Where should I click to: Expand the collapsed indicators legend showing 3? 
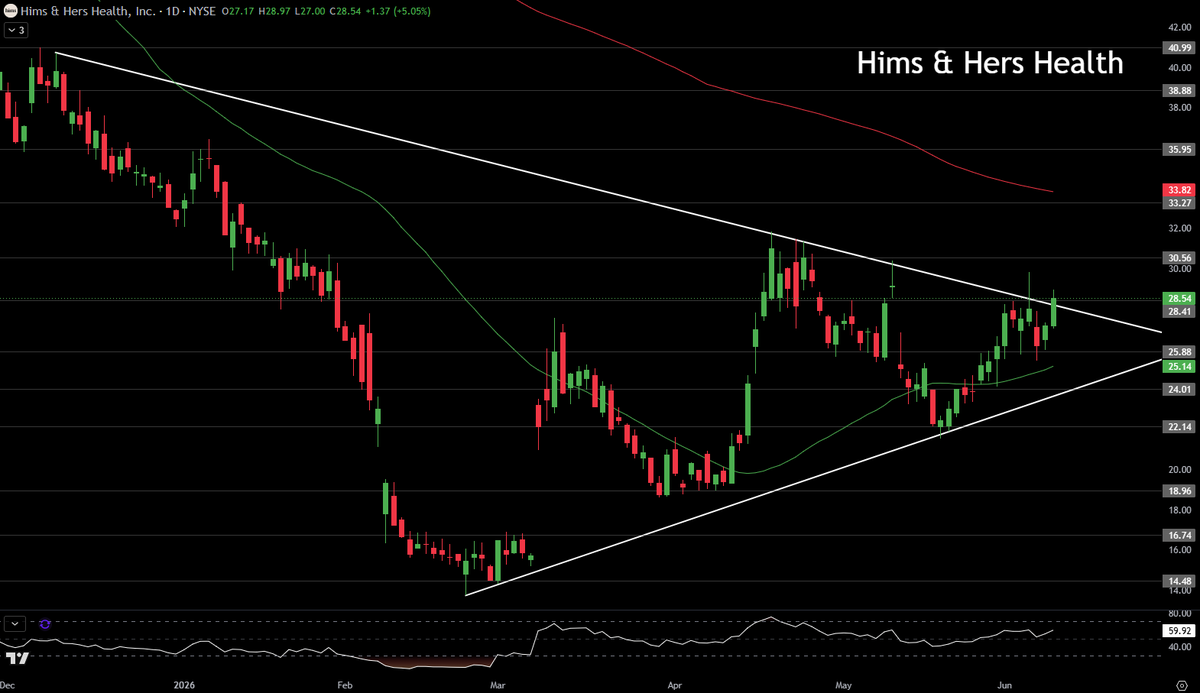(16, 30)
